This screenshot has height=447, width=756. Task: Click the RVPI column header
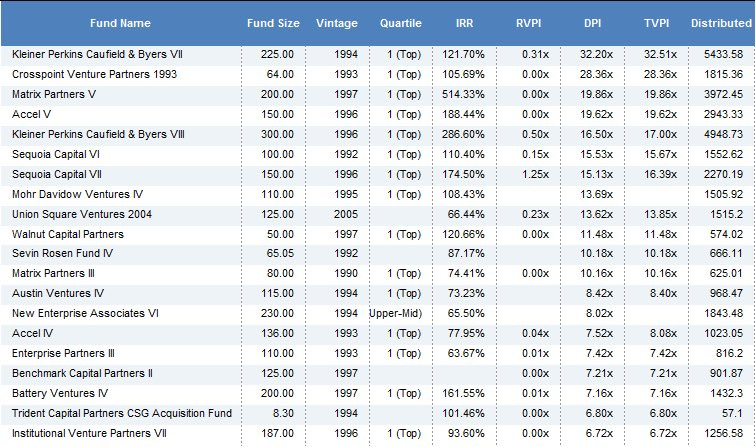click(528, 23)
